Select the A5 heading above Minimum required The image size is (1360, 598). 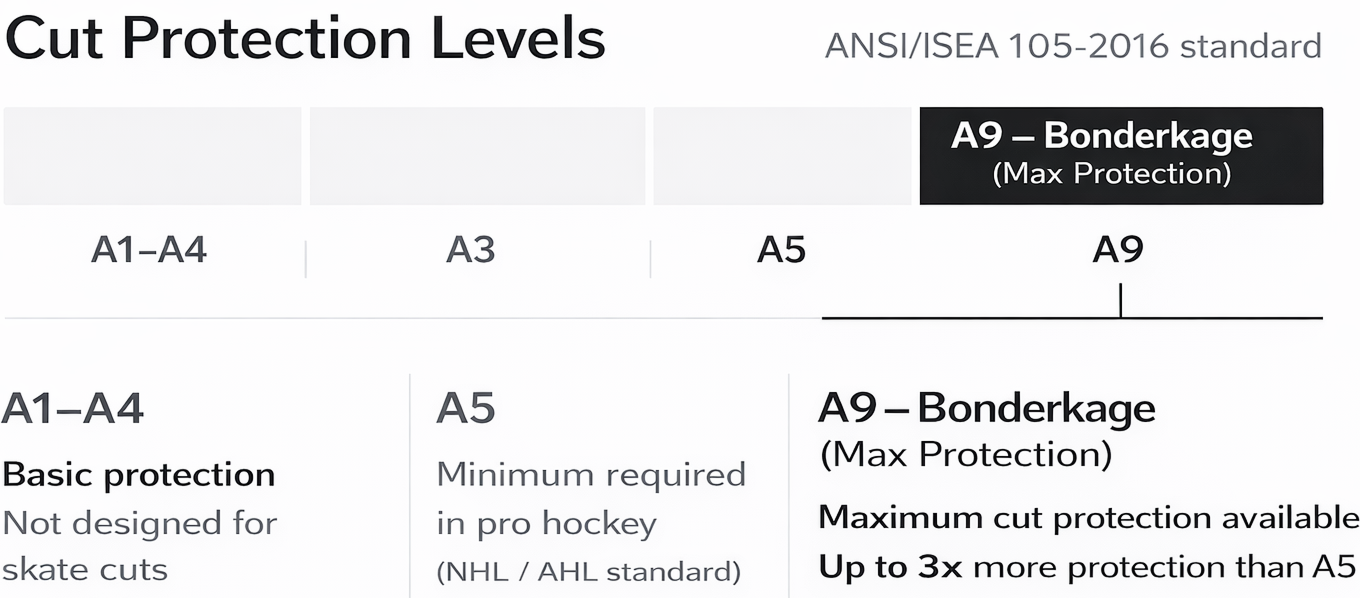pyautogui.click(x=466, y=408)
